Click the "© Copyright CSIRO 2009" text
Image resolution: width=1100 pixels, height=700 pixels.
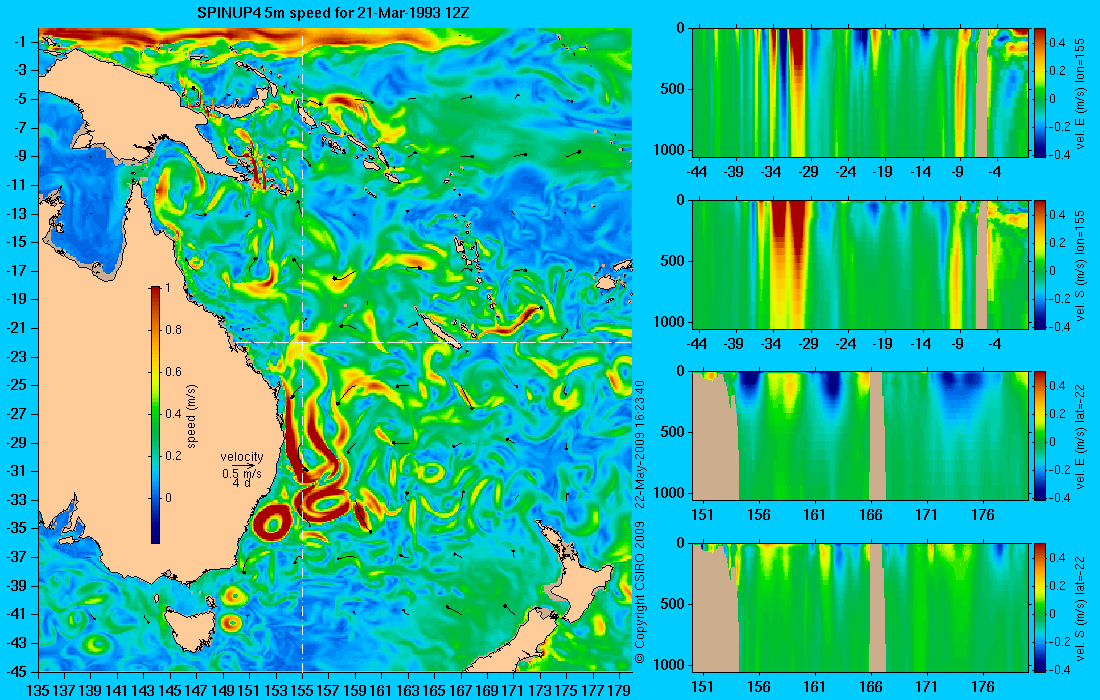[639, 592]
